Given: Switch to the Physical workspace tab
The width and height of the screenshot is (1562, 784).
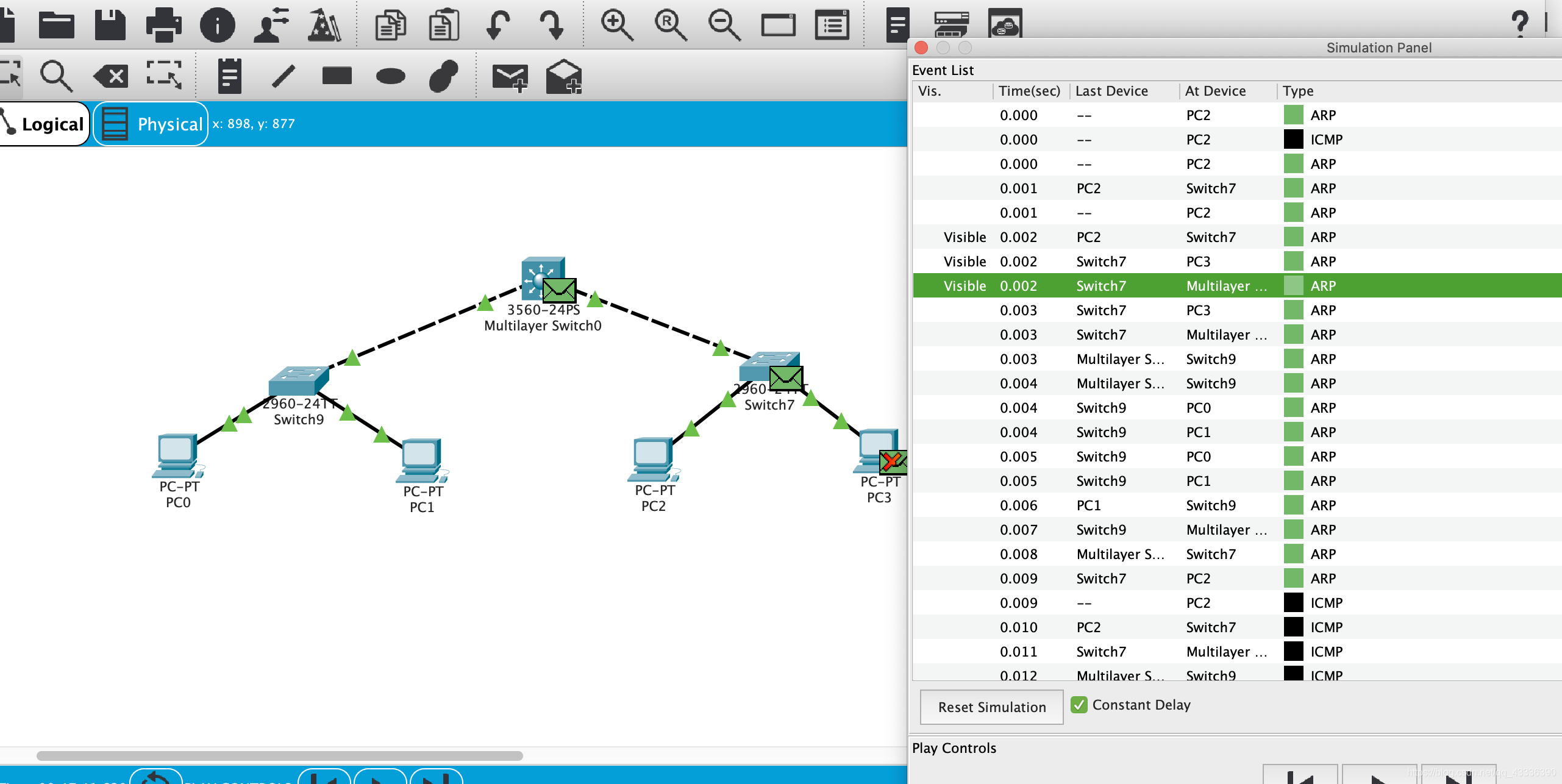Looking at the screenshot, I should (x=151, y=124).
